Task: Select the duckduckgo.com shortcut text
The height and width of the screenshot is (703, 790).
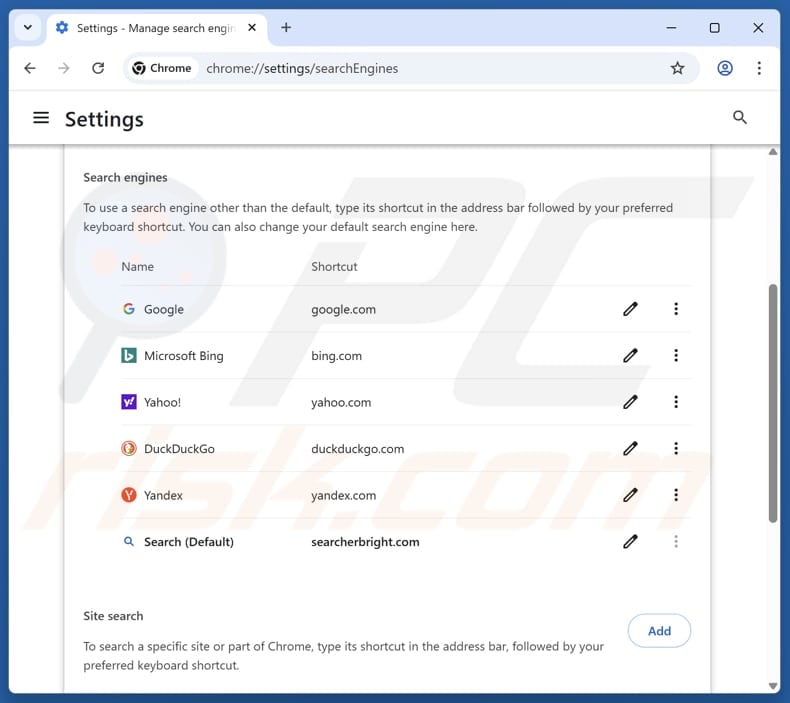Action: (358, 449)
